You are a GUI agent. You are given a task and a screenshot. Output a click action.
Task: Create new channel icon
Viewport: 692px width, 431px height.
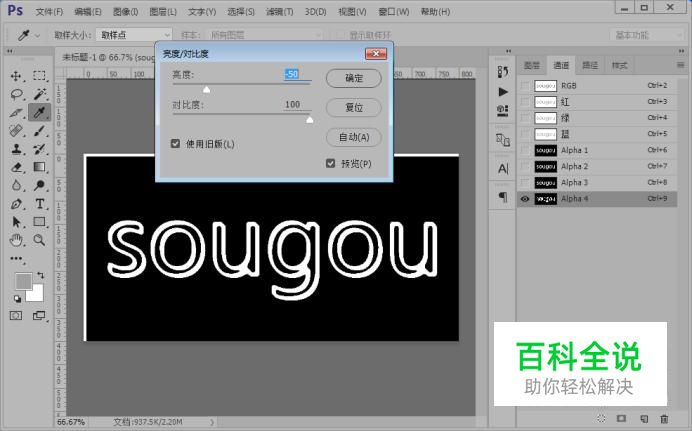click(x=643, y=418)
